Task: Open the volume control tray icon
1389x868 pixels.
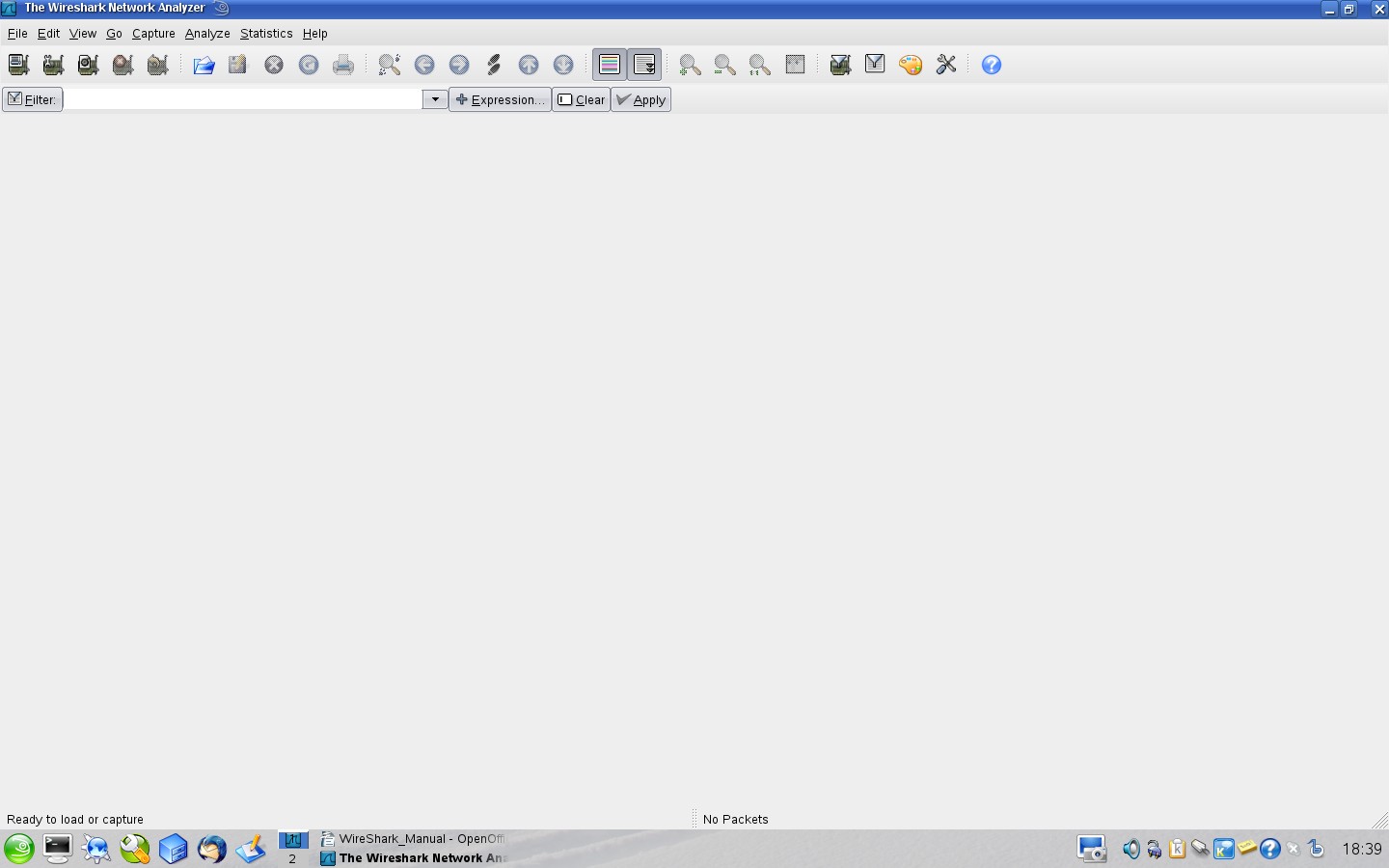Action: click(x=1130, y=850)
